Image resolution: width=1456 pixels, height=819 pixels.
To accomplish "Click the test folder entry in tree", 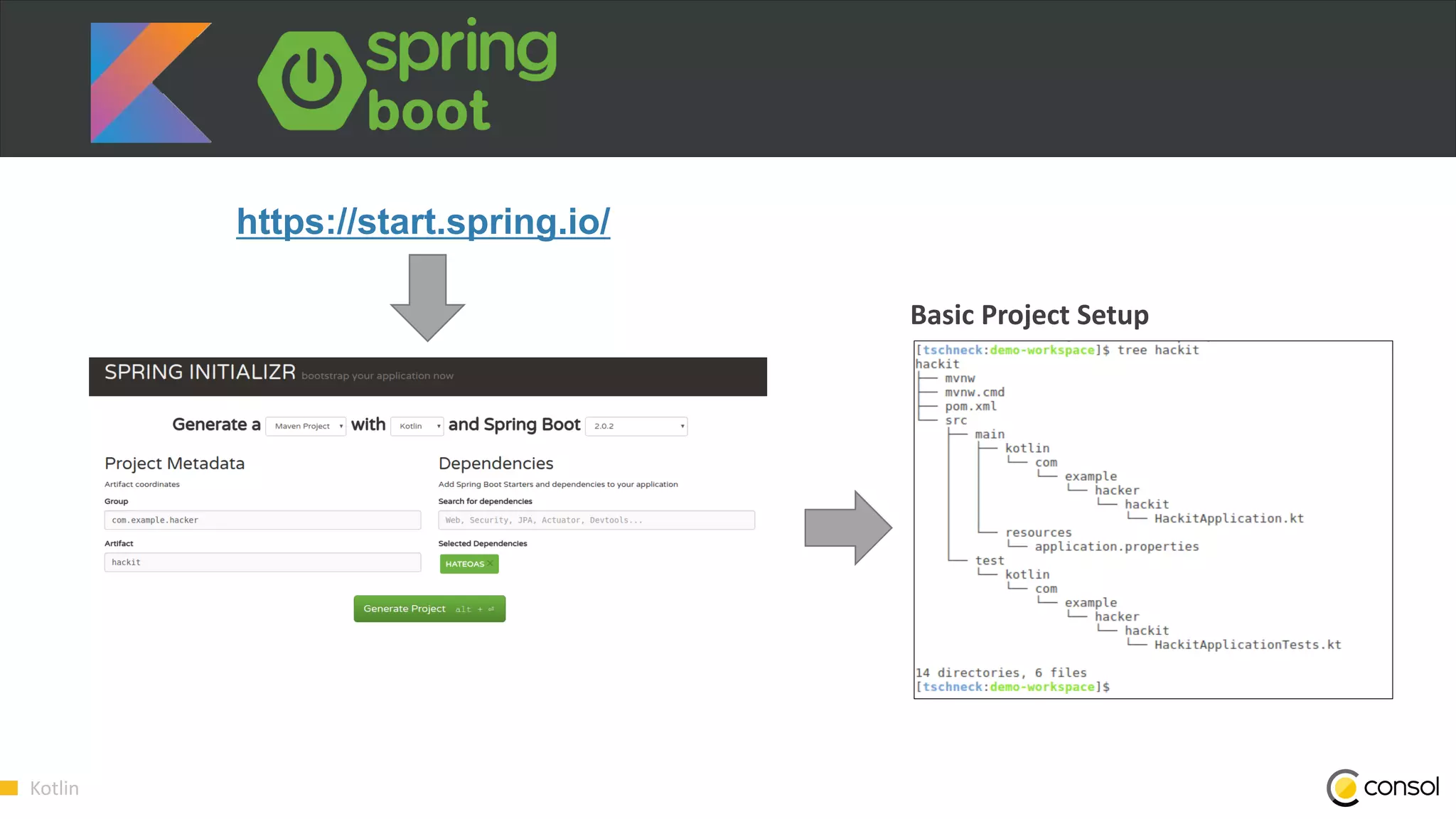I will (990, 561).
